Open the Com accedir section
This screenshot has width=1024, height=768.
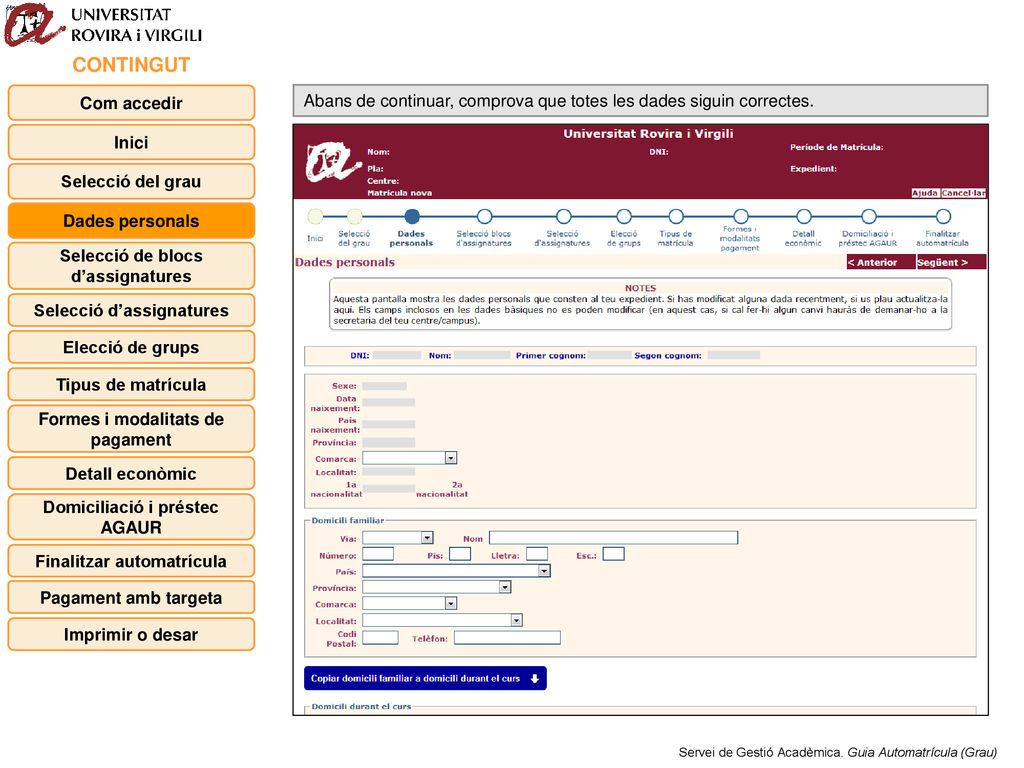tap(131, 103)
